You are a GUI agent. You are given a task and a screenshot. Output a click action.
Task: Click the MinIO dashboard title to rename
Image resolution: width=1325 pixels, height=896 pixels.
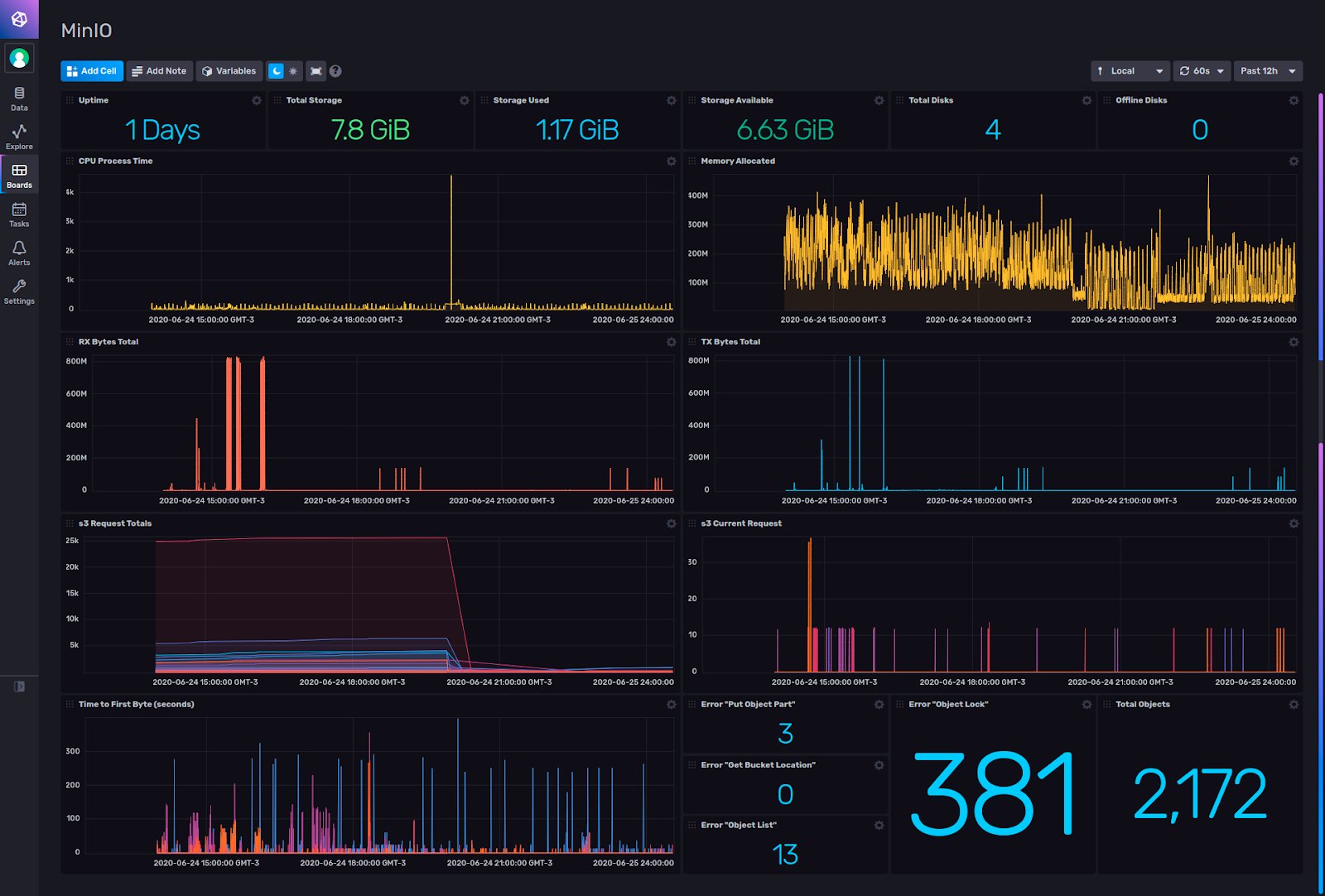click(x=87, y=31)
